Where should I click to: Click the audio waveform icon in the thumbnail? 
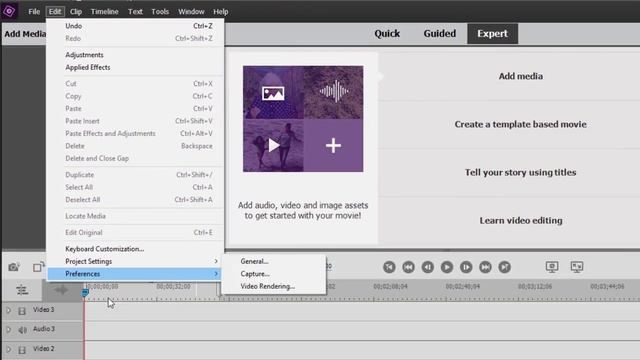334,91
